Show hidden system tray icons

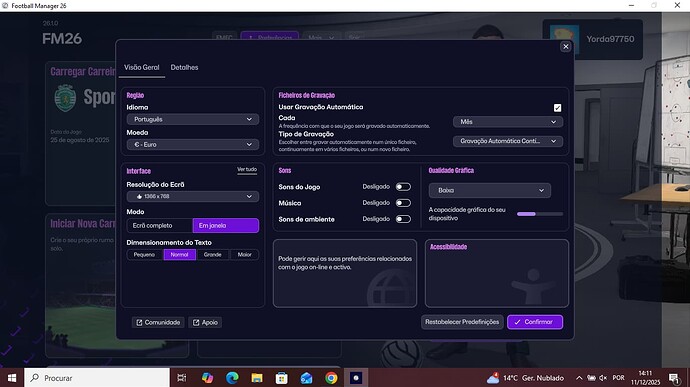pos(579,378)
